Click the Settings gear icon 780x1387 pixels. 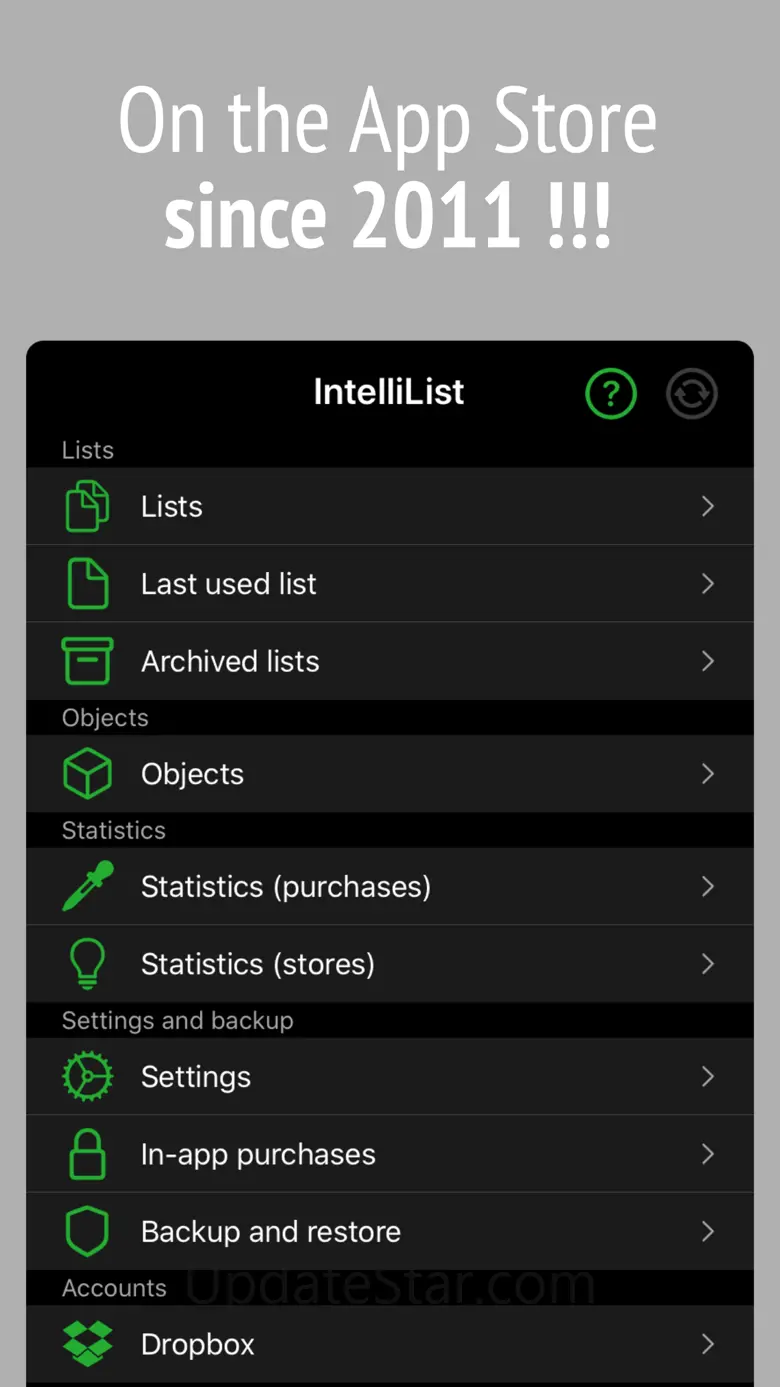87,1077
